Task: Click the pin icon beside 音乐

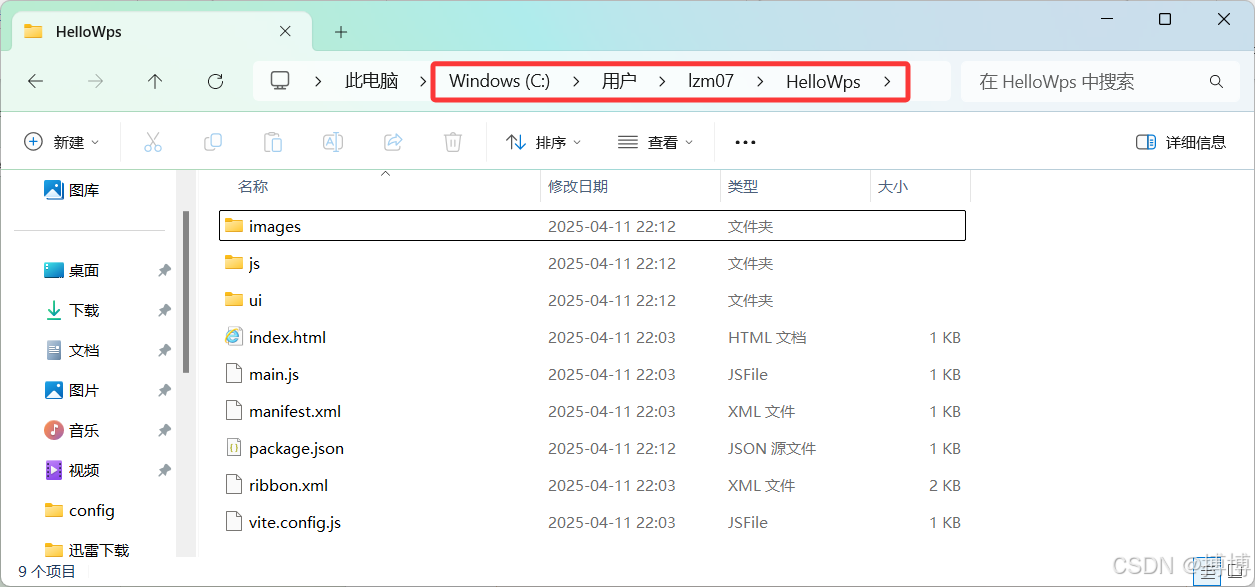Action: [x=164, y=431]
